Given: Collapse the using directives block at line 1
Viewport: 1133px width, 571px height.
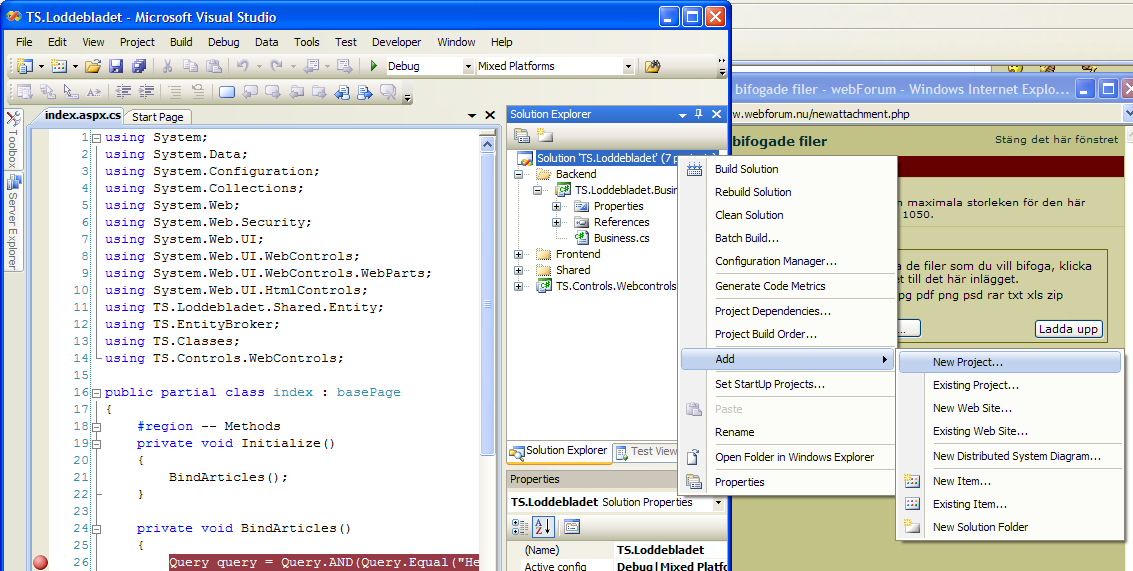Looking at the screenshot, I should (96, 137).
